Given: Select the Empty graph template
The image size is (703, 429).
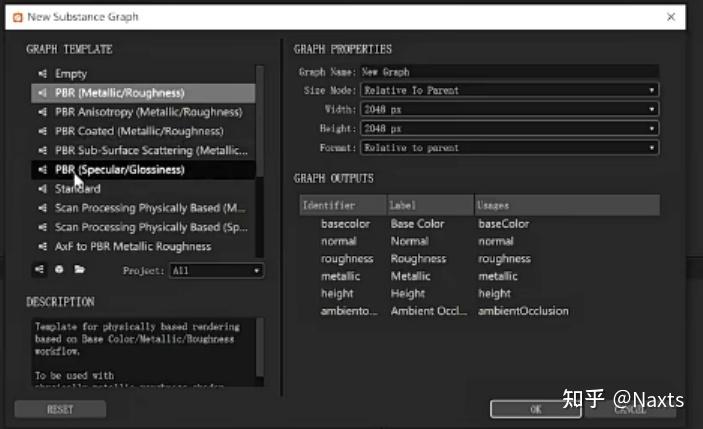Looking at the screenshot, I should pyautogui.click(x=143, y=74).
